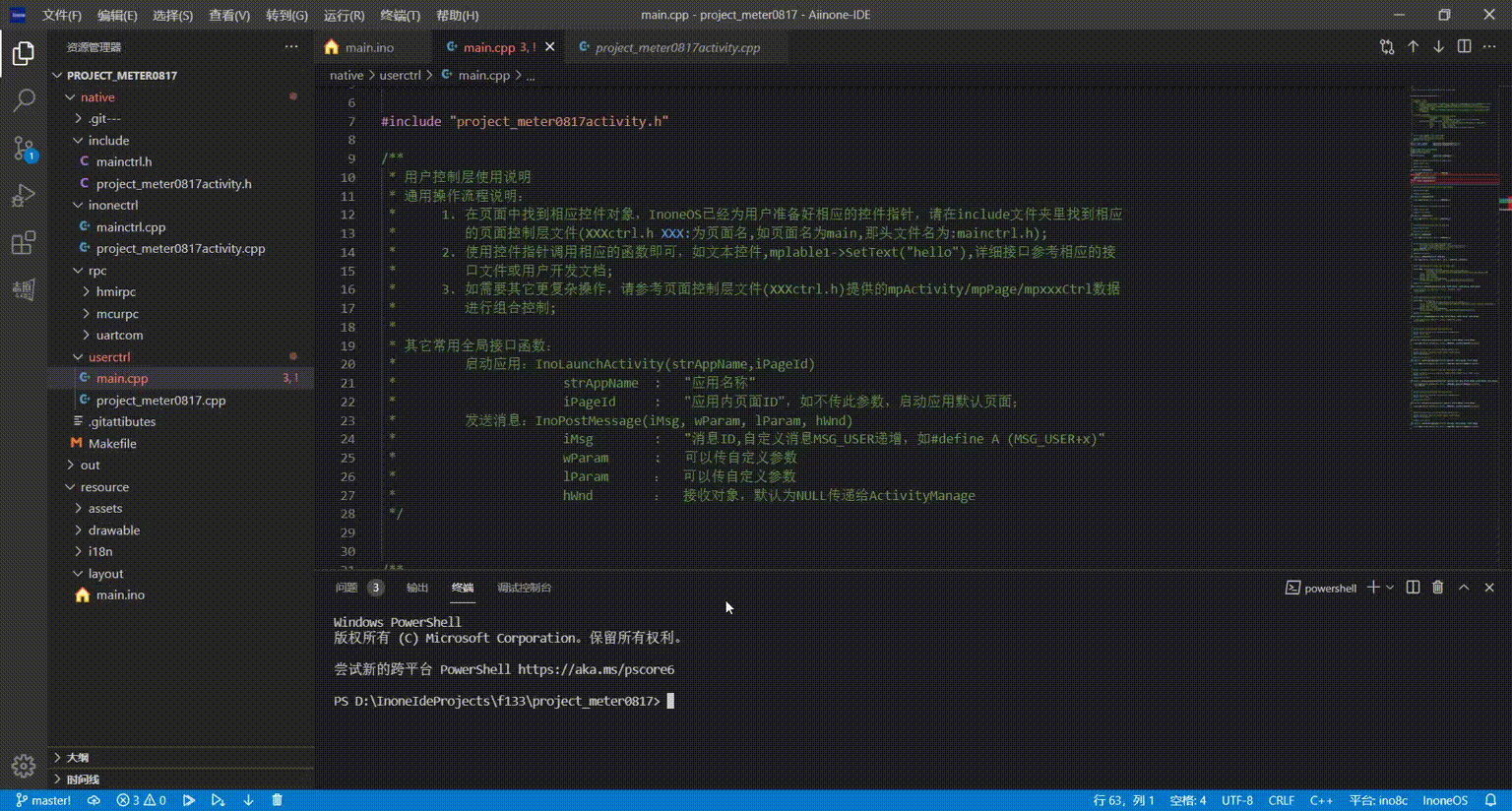Collapse the 'userctrl' folder

coord(108,356)
